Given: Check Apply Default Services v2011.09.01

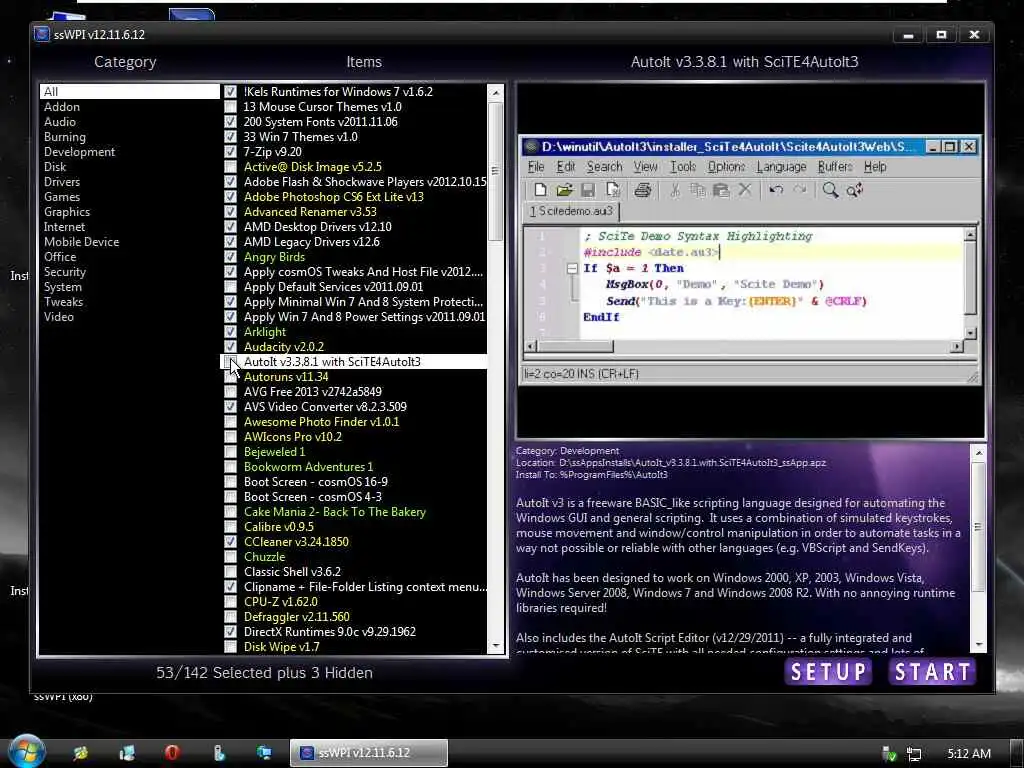Looking at the screenshot, I should coord(231,287).
